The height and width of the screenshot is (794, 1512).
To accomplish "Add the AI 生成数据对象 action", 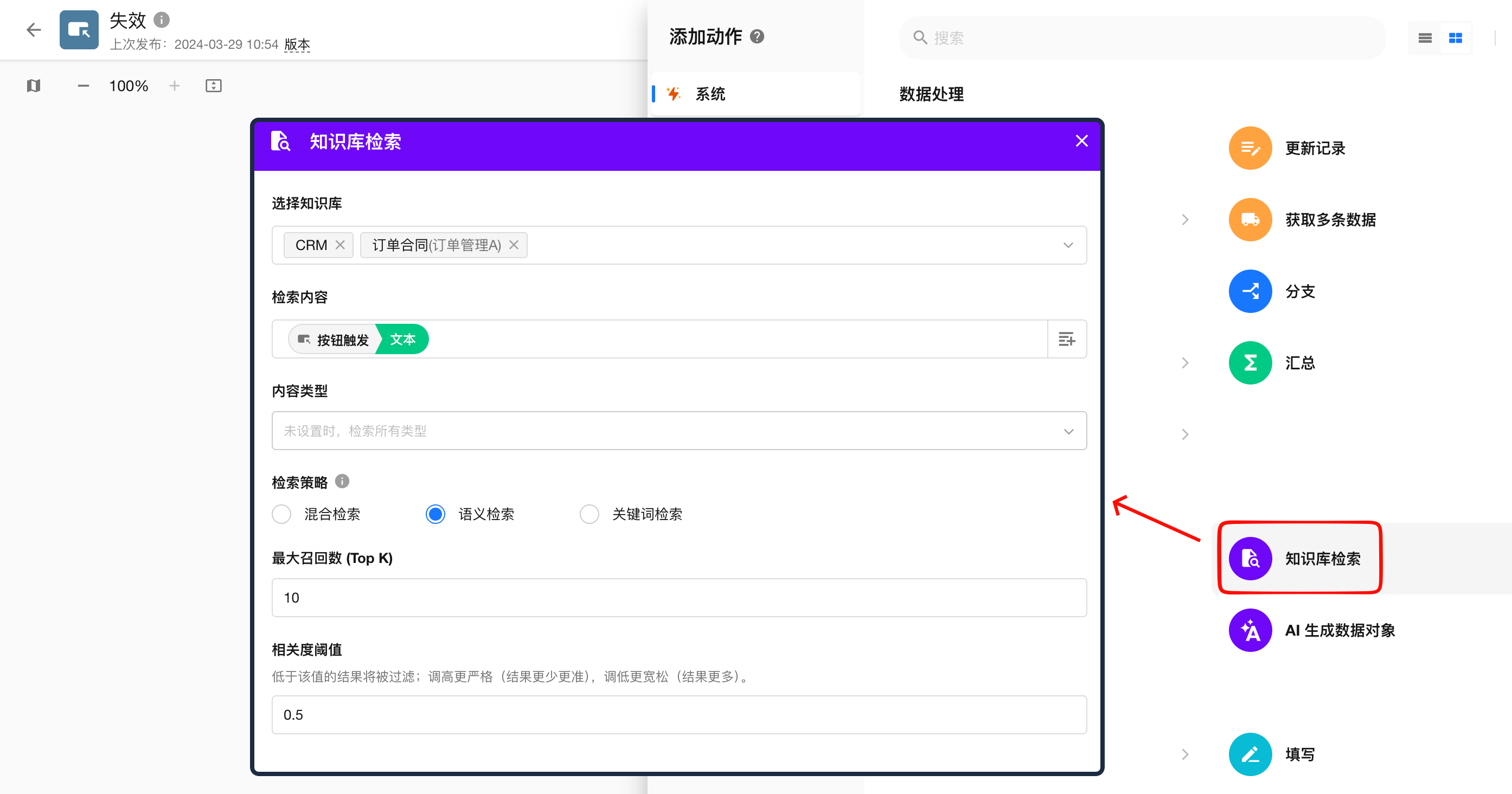I will pyautogui.click(x=1250, y=630).
